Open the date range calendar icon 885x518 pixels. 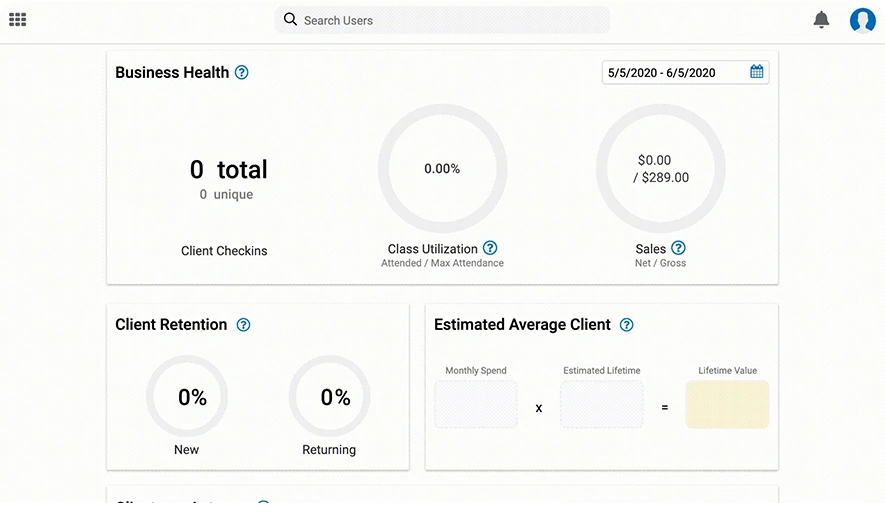(756, 72)
